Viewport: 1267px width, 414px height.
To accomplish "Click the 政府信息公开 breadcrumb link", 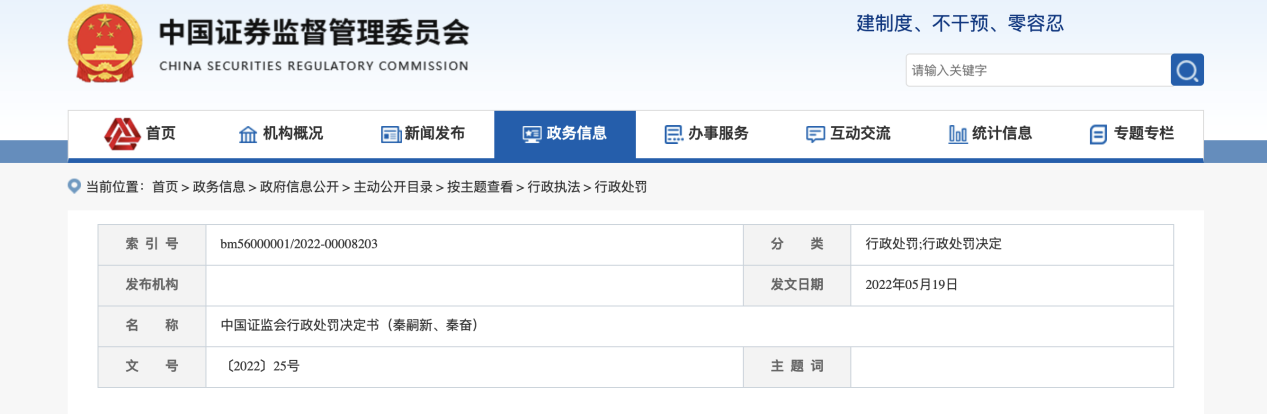I will [299, 187].
